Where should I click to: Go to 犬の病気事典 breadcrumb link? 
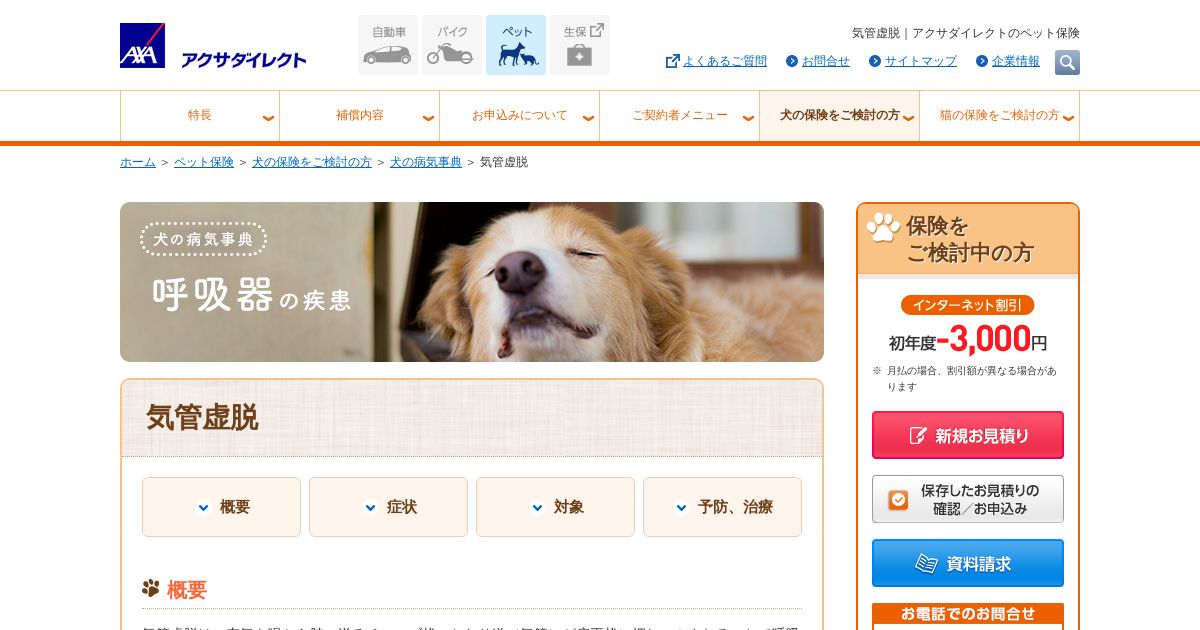point(426,162)
